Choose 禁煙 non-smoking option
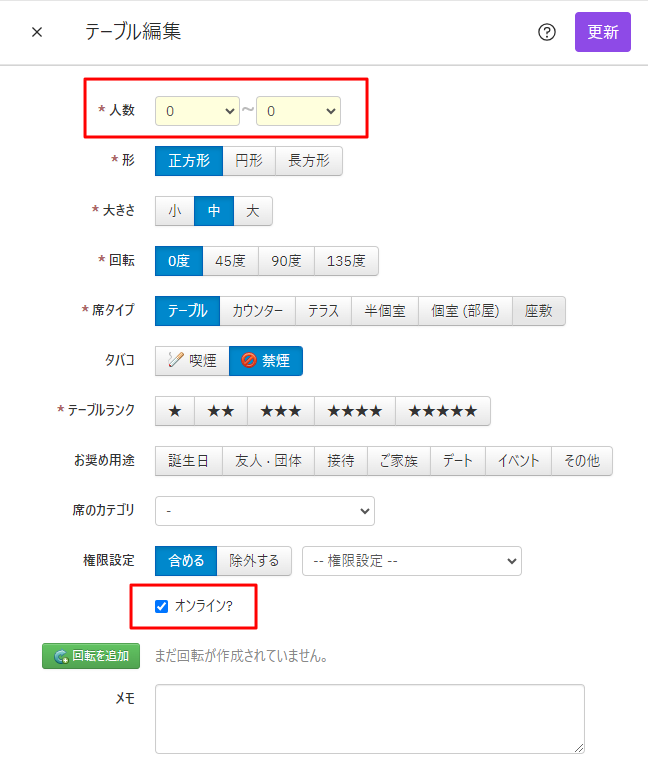The height and width of the screenshot is (770, 648). click(266, 361)
